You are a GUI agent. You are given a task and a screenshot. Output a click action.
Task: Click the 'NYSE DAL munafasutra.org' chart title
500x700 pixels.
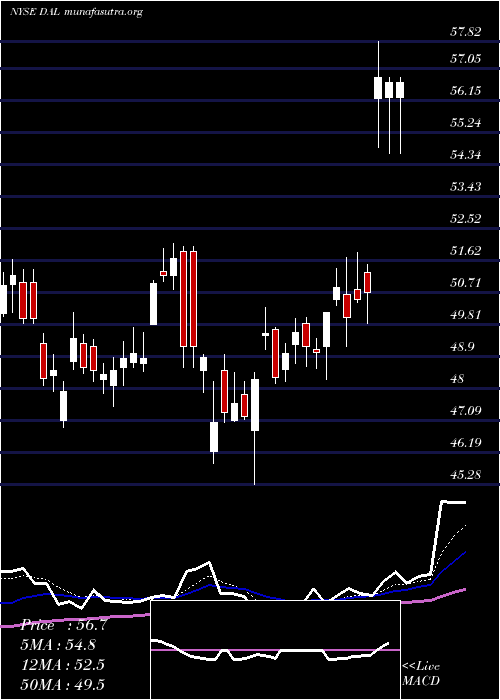pos(76,12)
